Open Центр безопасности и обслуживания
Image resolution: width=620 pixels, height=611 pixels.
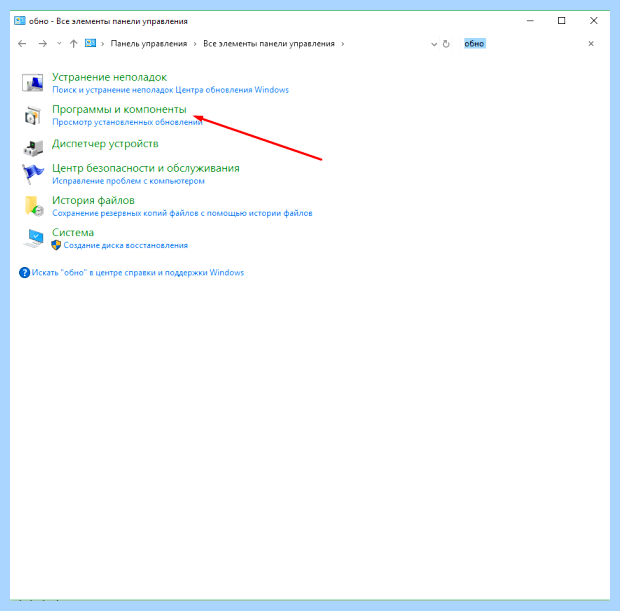point(146,168)
